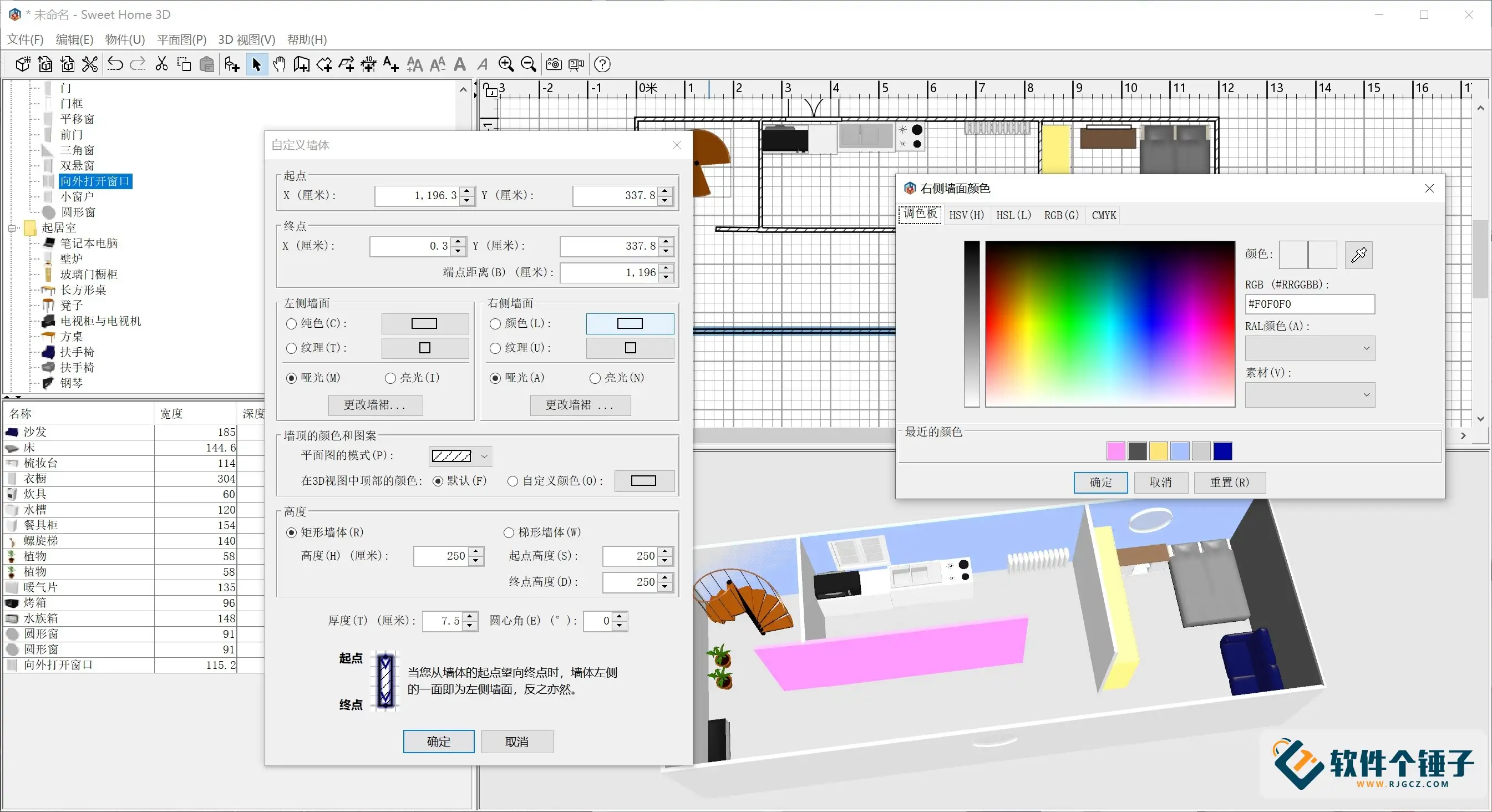This screenshot has width=1492, height=812.
Task: Click the Create video icon
Action: (x=576, y=64)
